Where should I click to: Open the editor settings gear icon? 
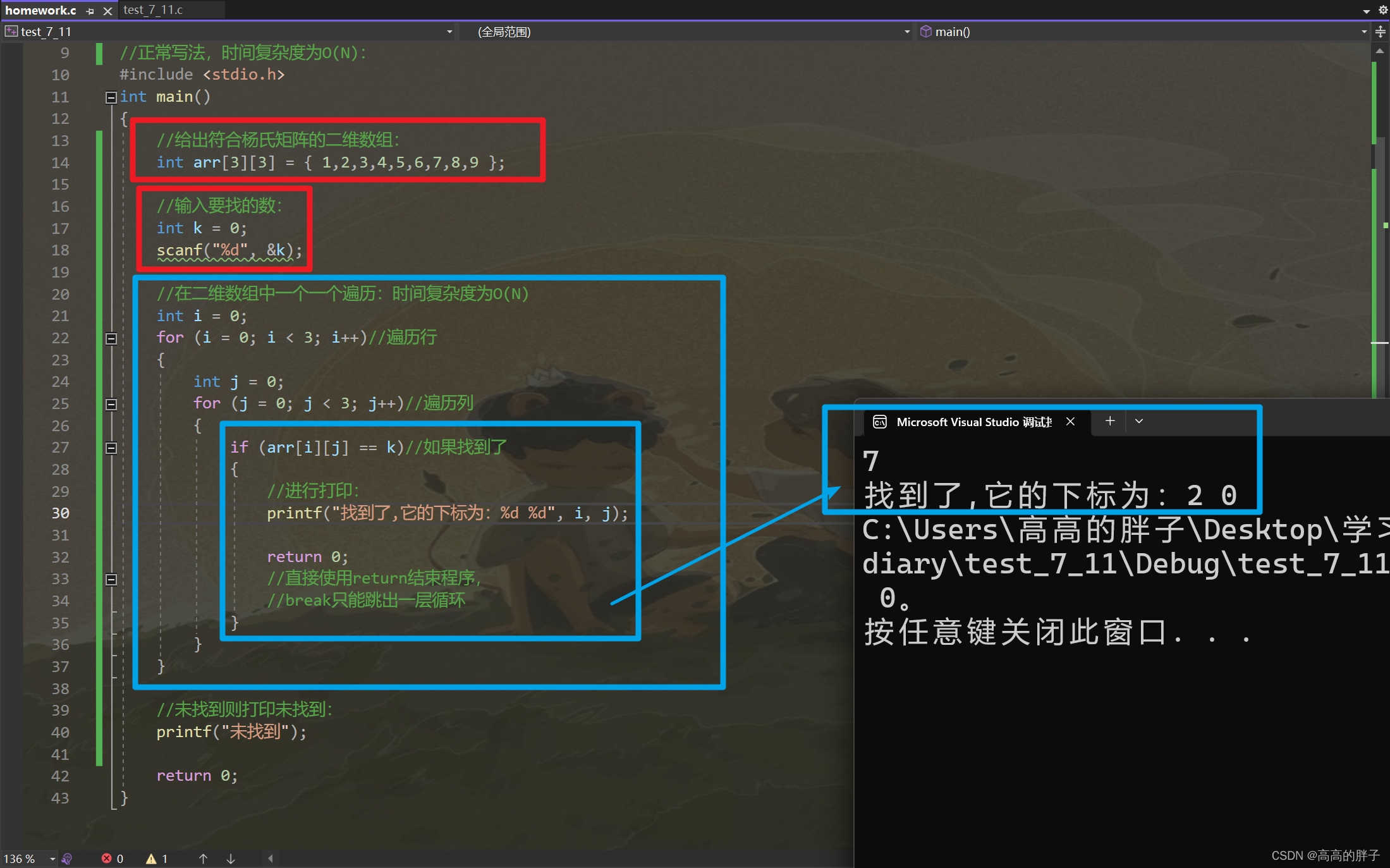[1383, 10]
